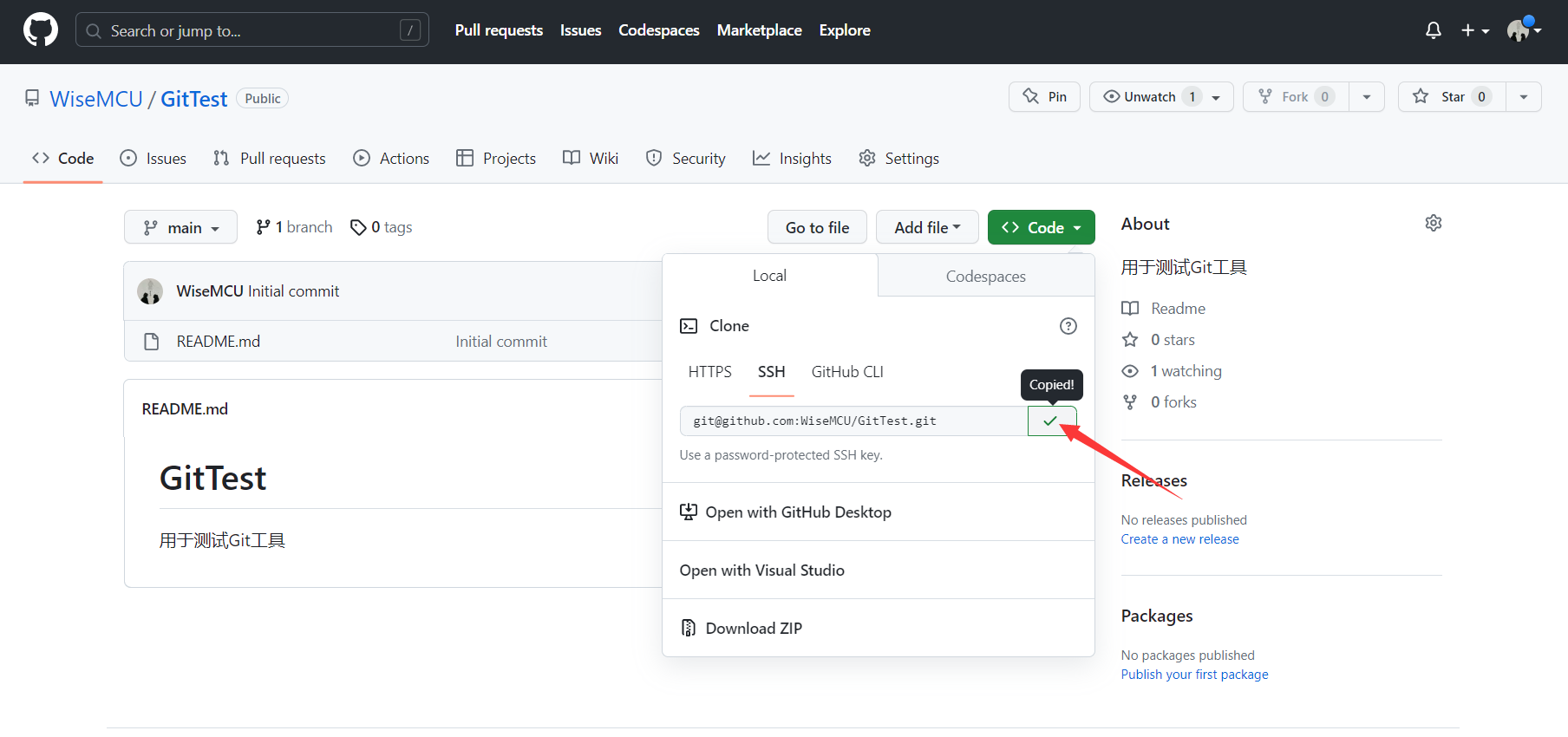Click the copy URL checkmark button
This screenshot has height=737, width=1568.
click(x=1051, y=421)
